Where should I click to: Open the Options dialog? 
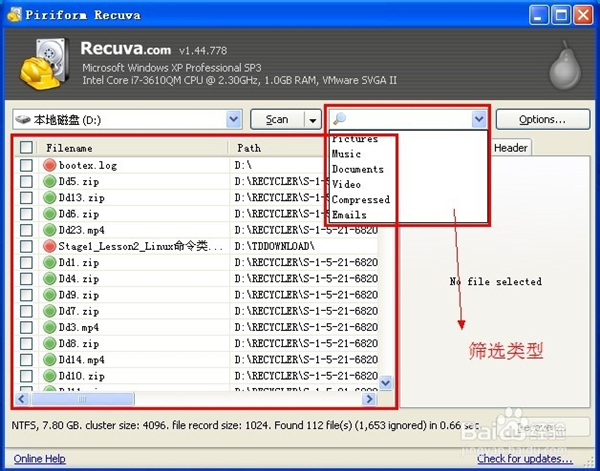(x=543, y=119)
